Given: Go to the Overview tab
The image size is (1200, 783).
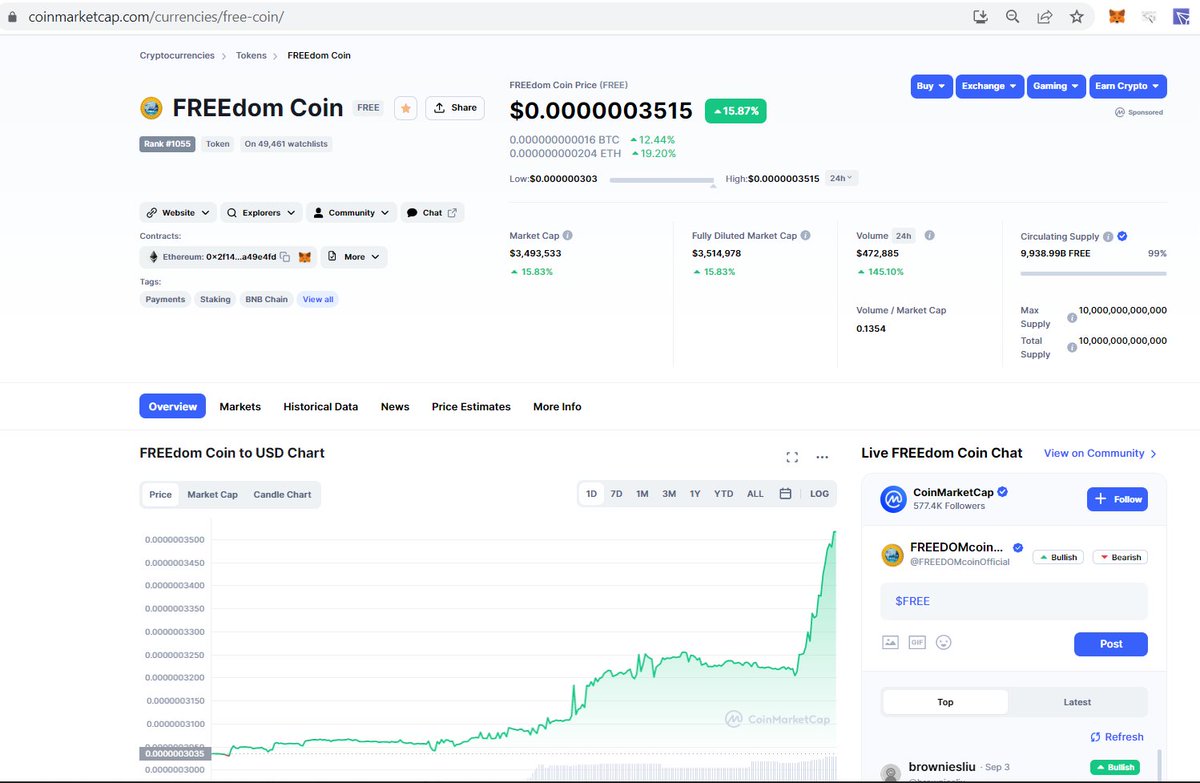Looking at the screenshot, I should click(x=173, y=406).
